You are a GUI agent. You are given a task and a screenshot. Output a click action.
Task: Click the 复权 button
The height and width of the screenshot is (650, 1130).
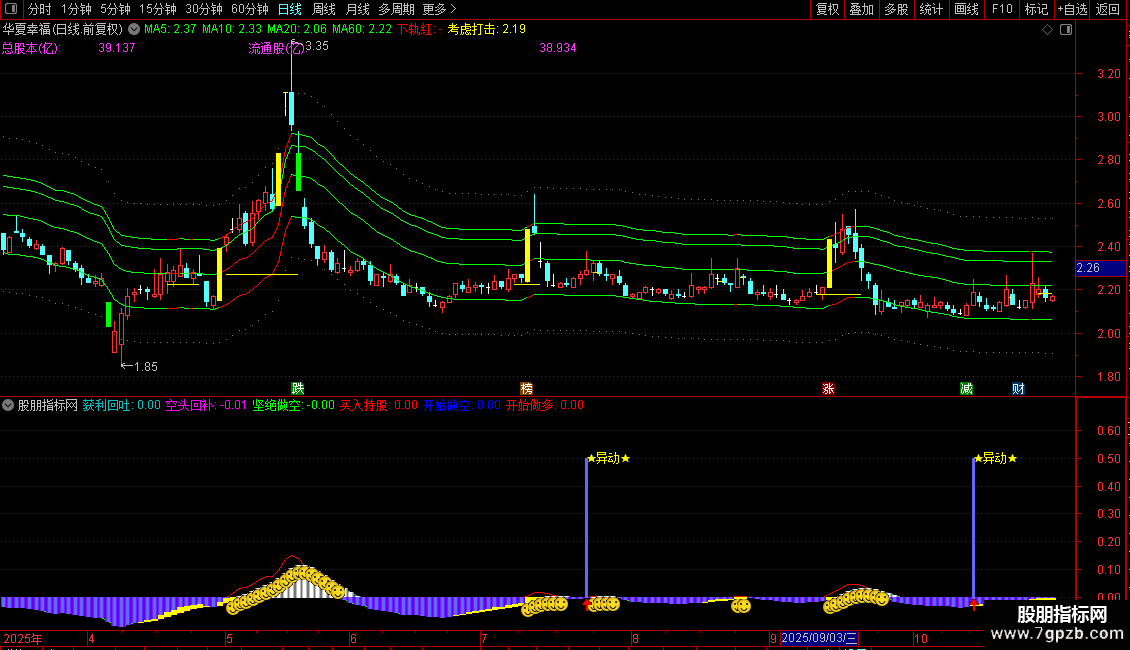(x=827, y=9)
